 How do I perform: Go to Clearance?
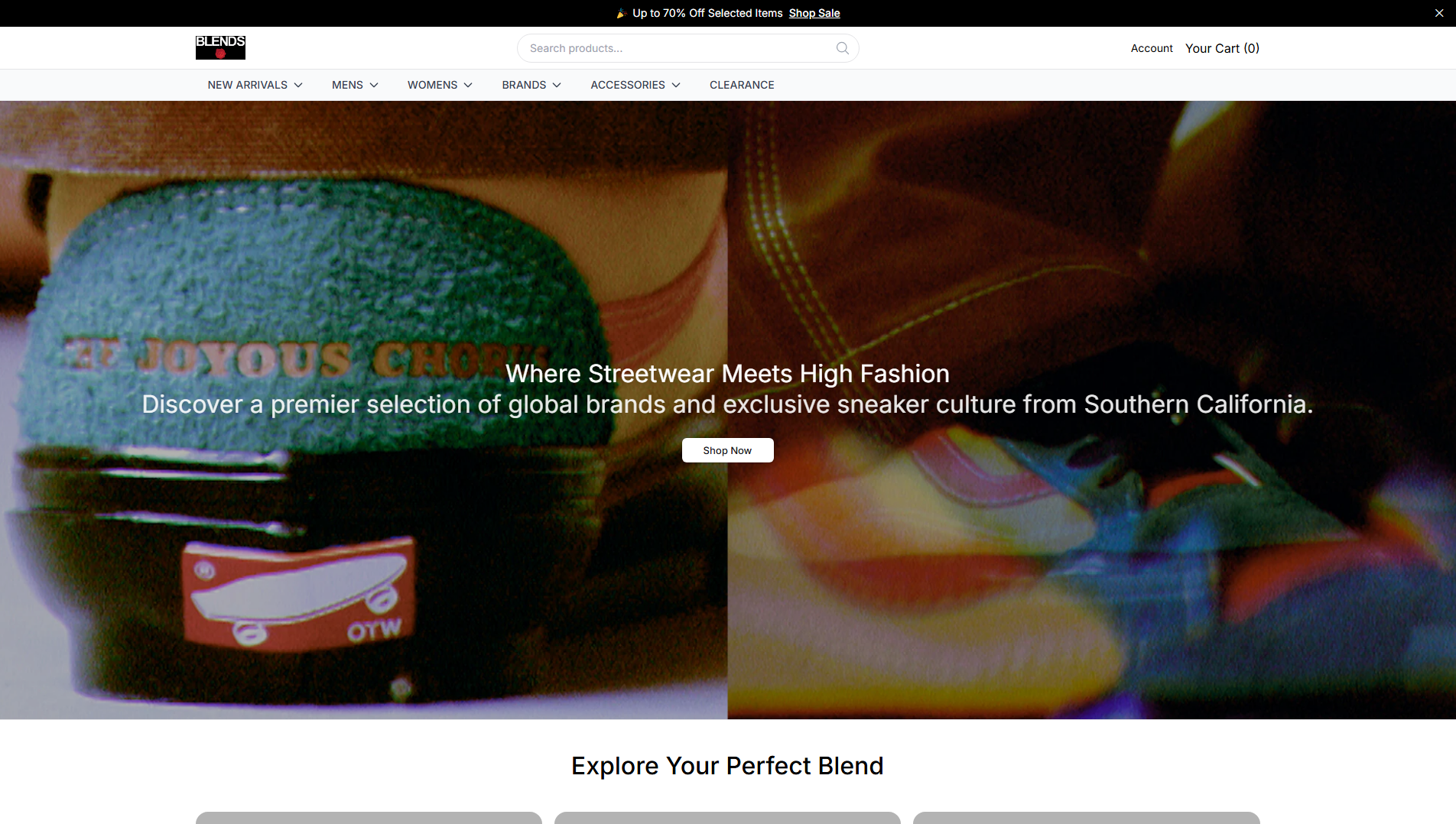pyautogui.click(x=742, y=85)
